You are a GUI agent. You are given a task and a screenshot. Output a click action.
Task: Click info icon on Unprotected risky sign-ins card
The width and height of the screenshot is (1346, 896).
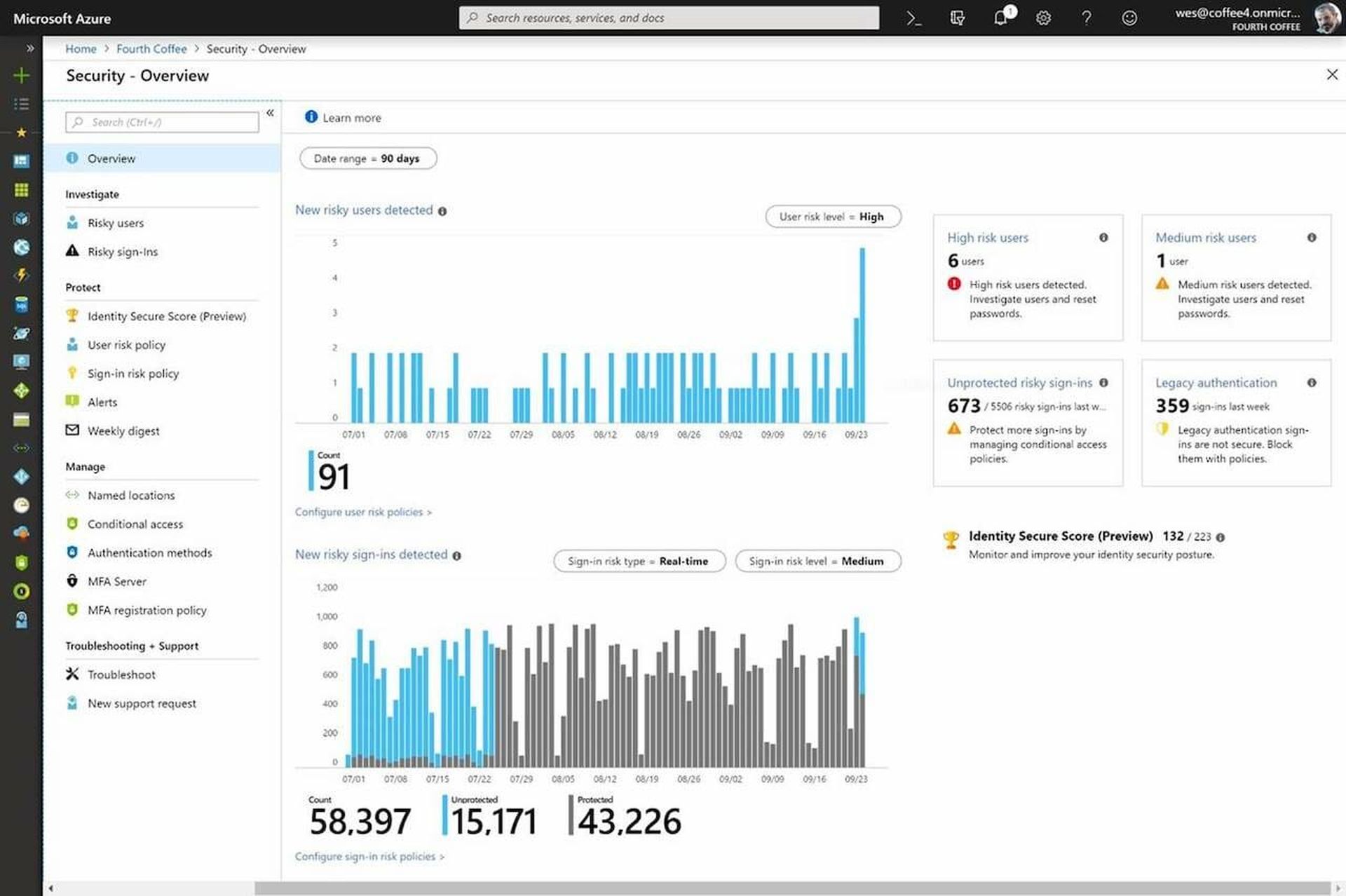[x=1103, y=383]
